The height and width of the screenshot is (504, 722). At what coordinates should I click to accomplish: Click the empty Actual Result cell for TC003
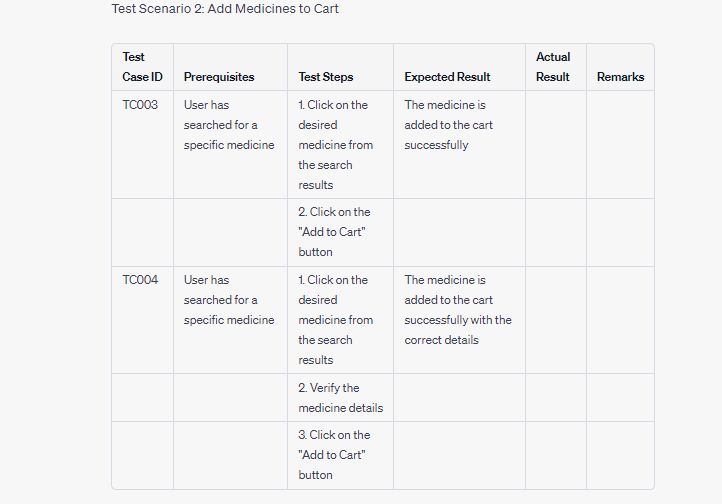point(556,145)
